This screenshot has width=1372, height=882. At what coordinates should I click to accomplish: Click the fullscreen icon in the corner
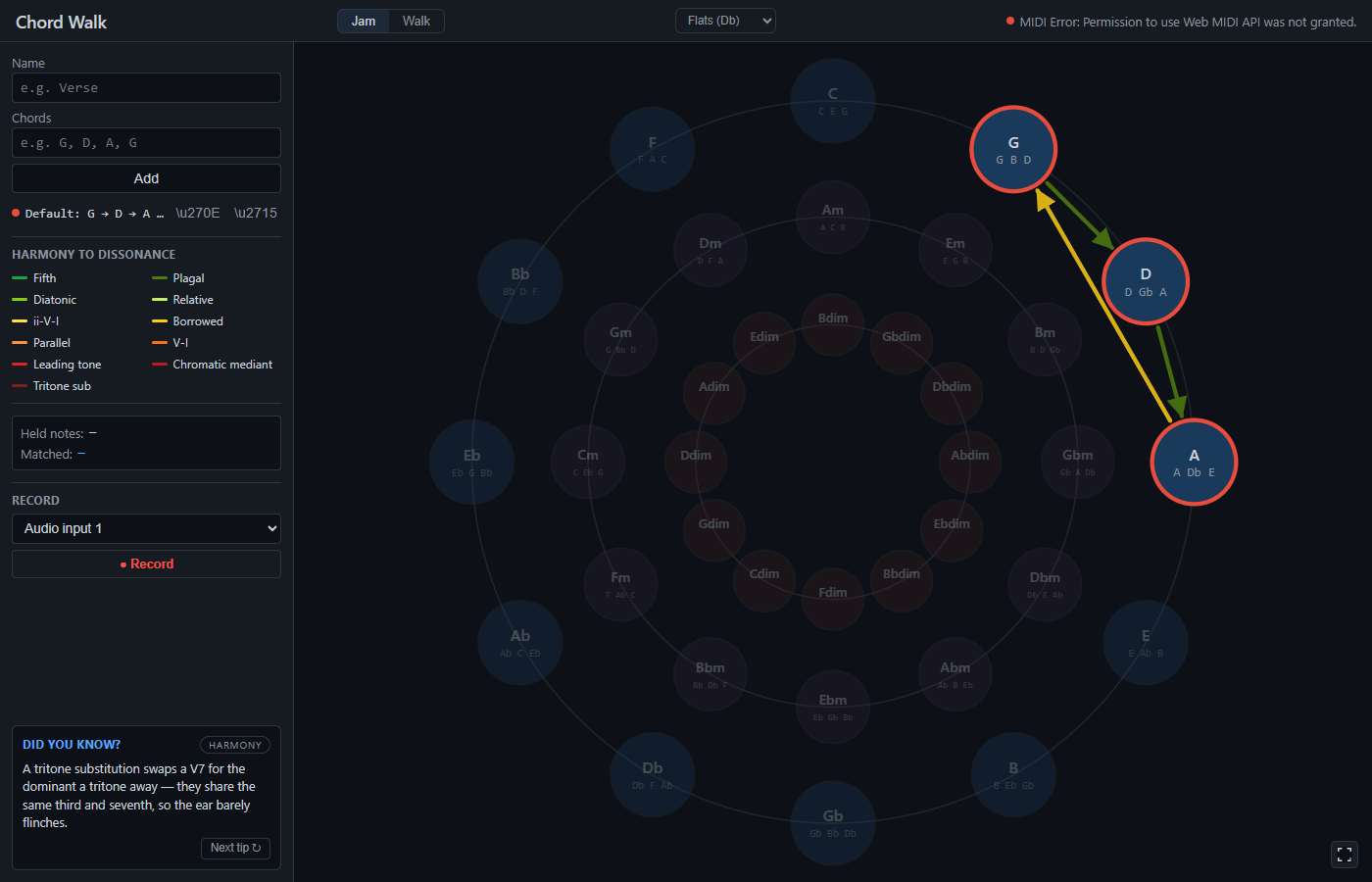click(1345, 855)
